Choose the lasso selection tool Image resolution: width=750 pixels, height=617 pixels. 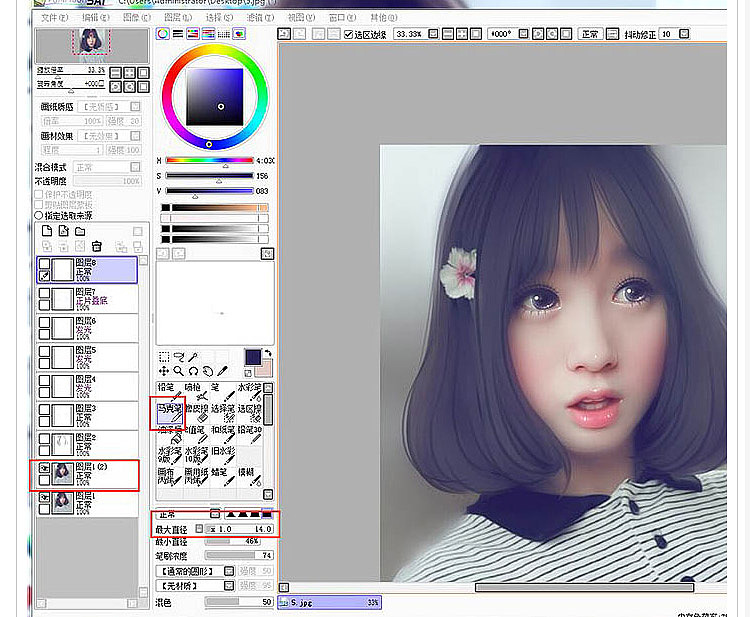pos(179,357)
